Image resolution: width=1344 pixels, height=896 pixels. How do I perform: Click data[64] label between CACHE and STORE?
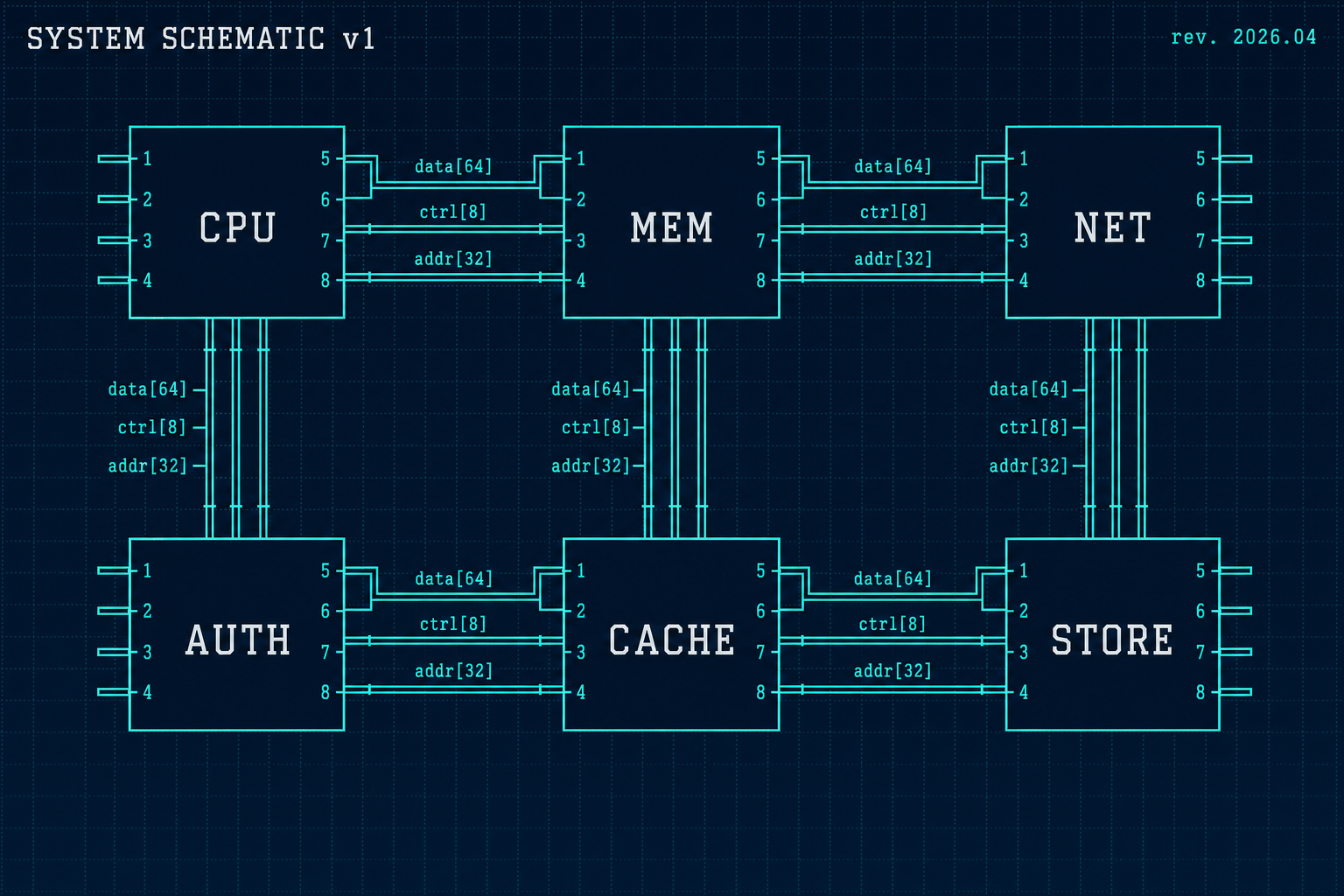click(x=892, y=578)
